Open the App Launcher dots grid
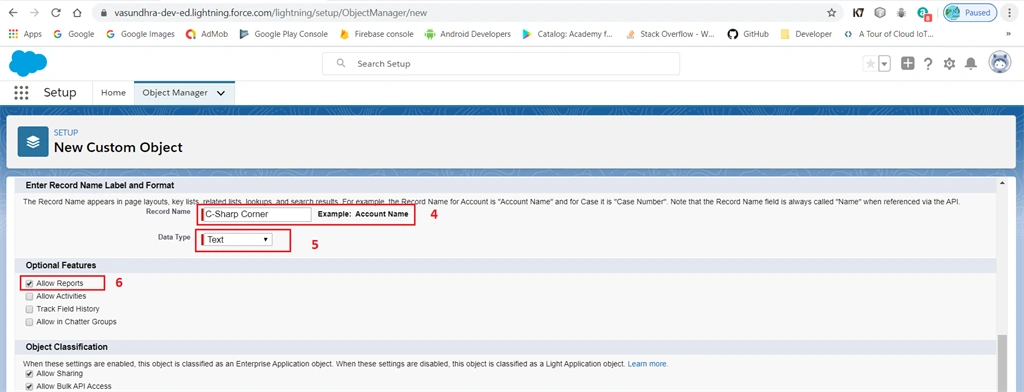This screenshot has width=1024, height=392. [x=22, y=93]
